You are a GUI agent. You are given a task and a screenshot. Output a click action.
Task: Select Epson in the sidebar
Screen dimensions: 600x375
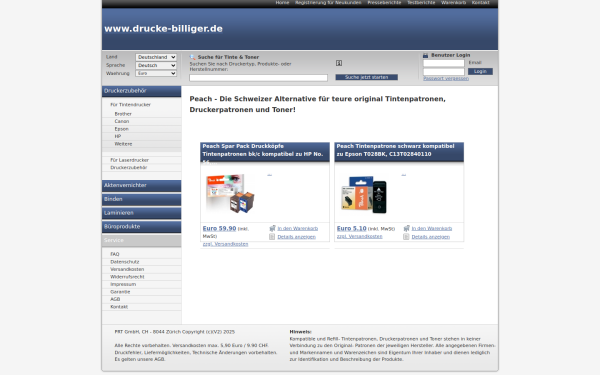click(x=121, y=129)
